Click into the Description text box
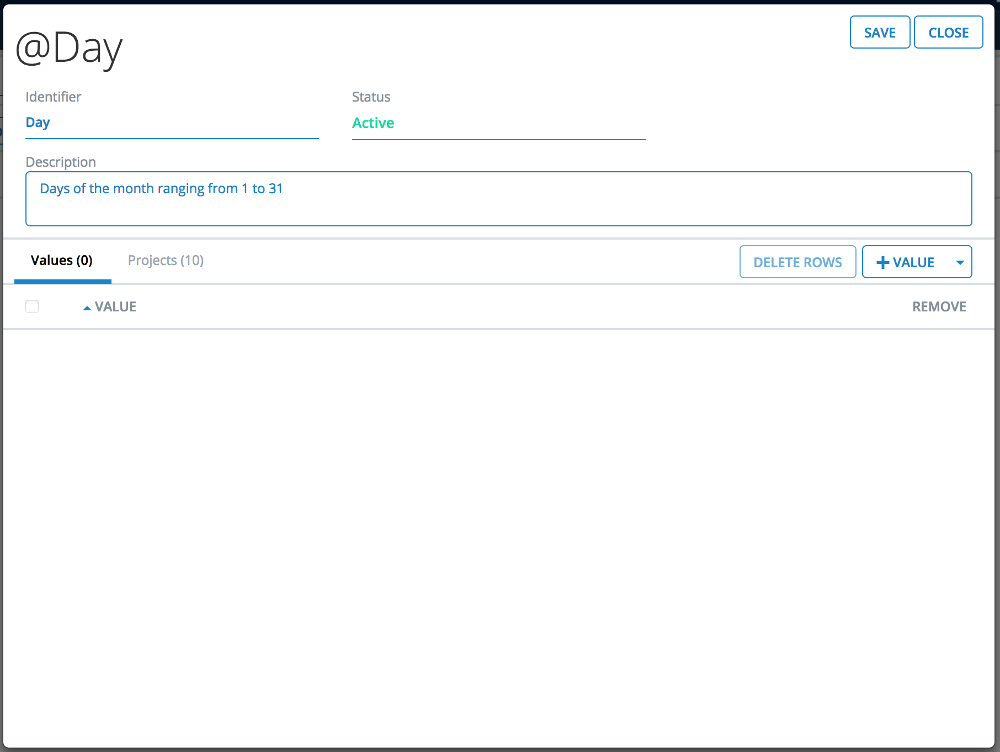 coord(498,199)
